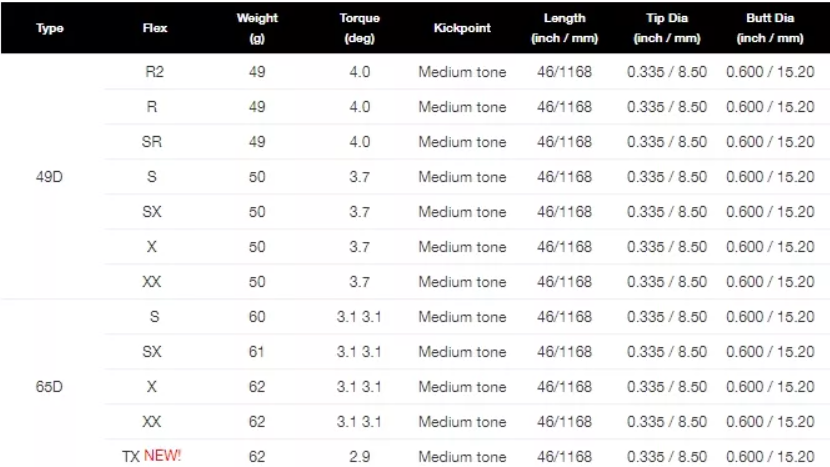830x467 pixels.
Task: Click the red NEW! label
Action: click(163, 456)
